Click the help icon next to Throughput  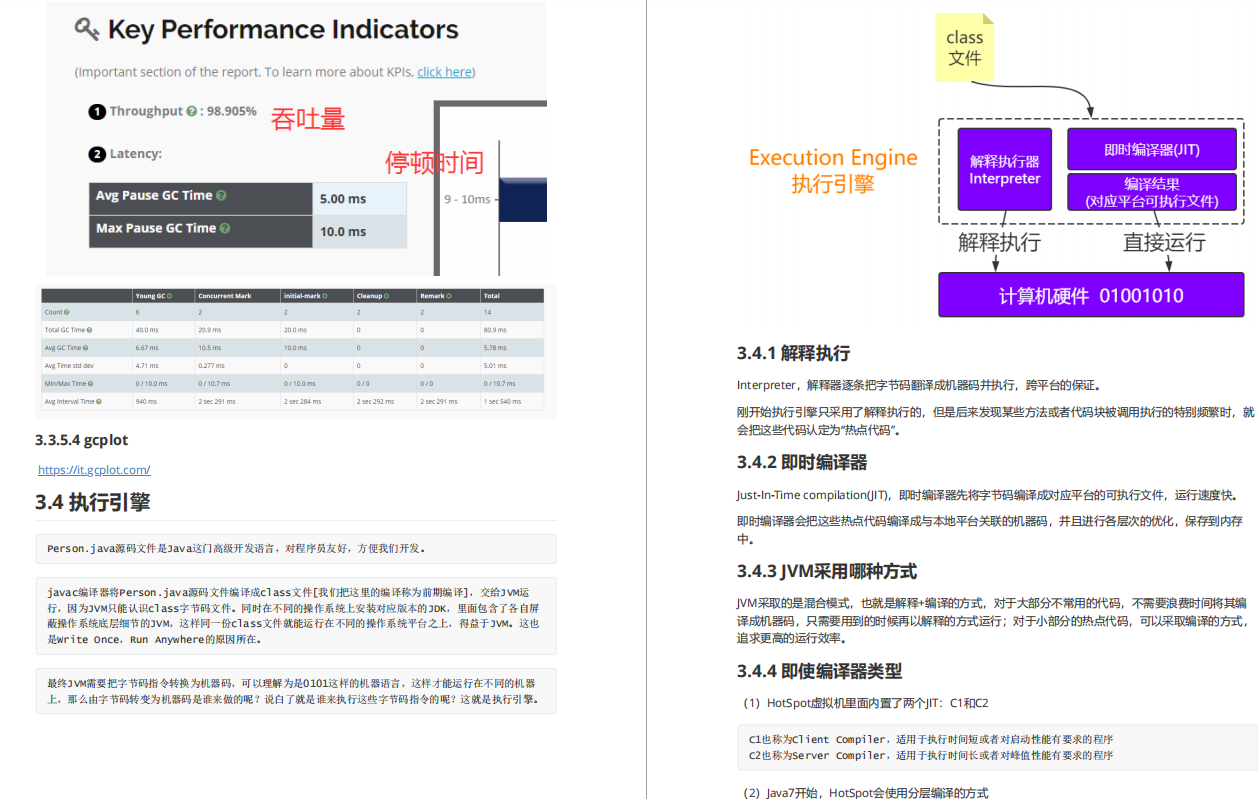[191, 112]
